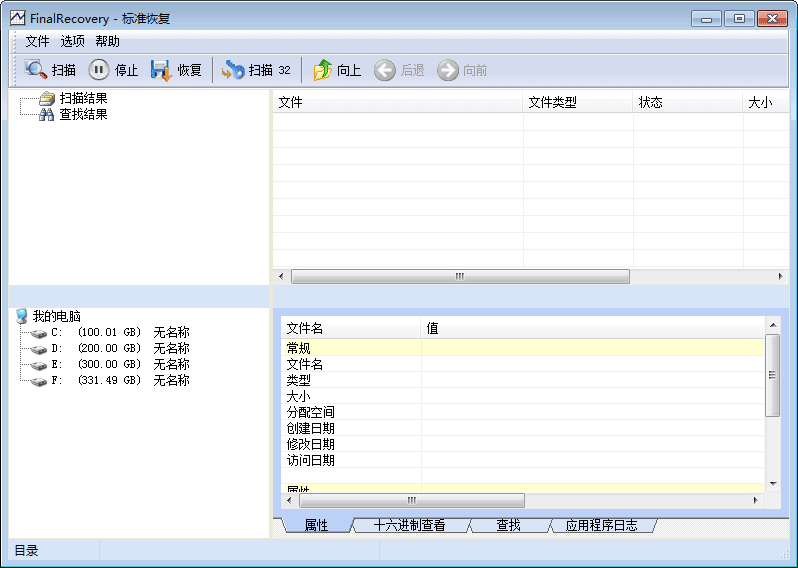Screen dimensions: 798x568
Task: Click file list horizontal scrollbar thumb
Action: coord(460,276)
